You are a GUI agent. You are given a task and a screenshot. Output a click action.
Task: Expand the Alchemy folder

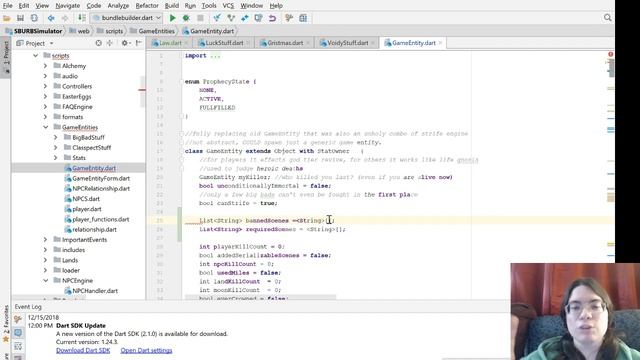pos(45,66)
